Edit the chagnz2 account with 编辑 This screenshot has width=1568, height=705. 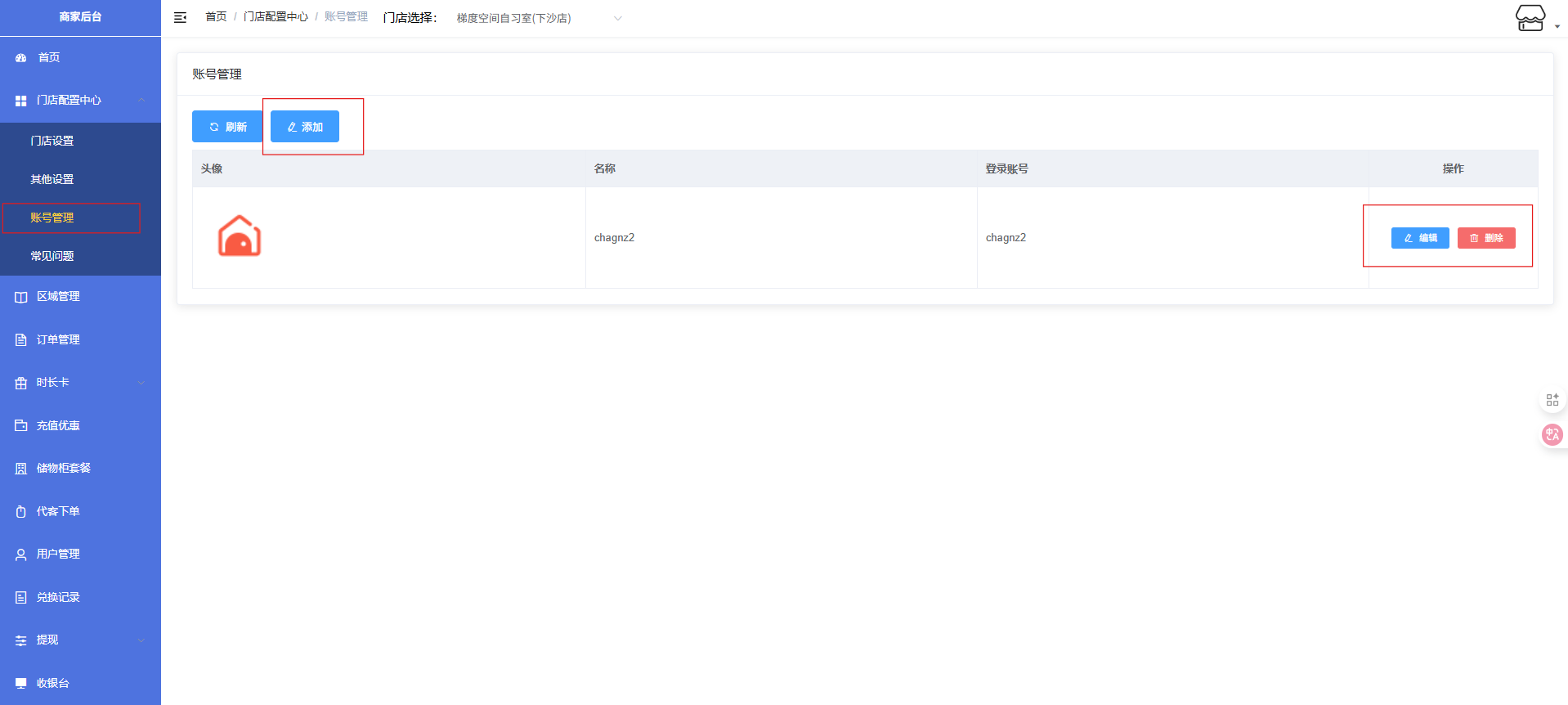point(1420,238)
